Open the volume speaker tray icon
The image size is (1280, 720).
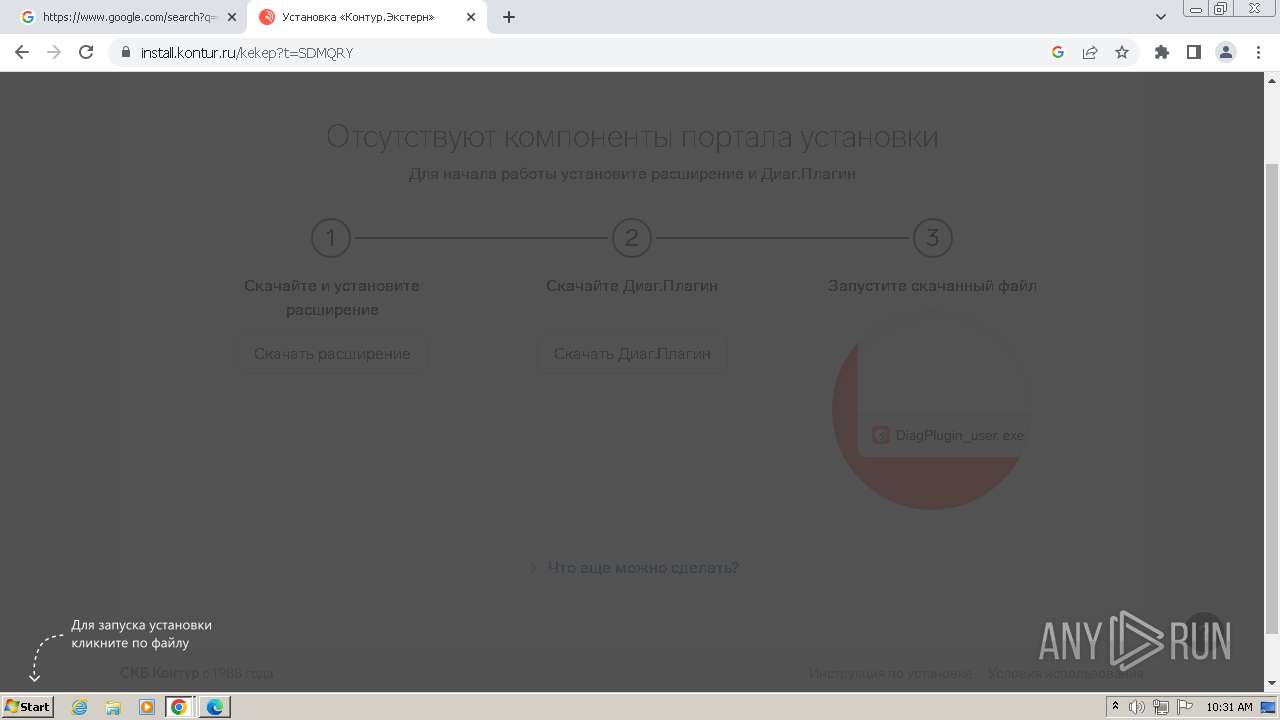pos(1137,707)
